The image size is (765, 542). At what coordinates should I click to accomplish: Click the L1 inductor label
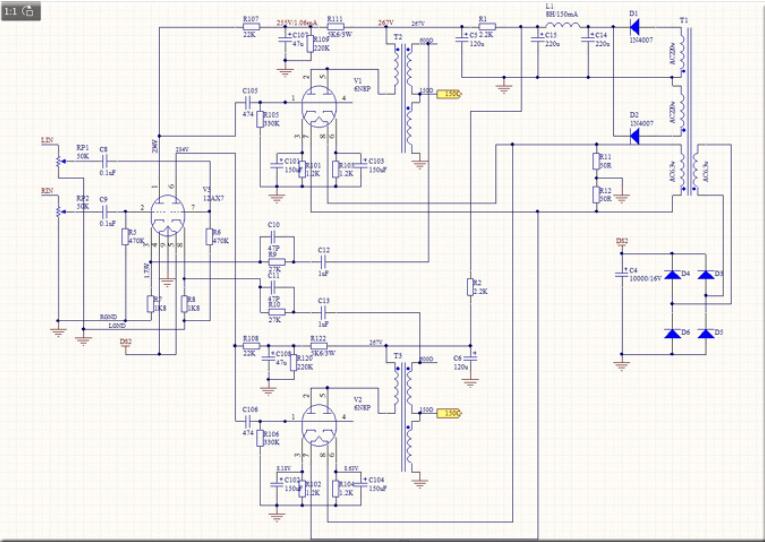550,6
